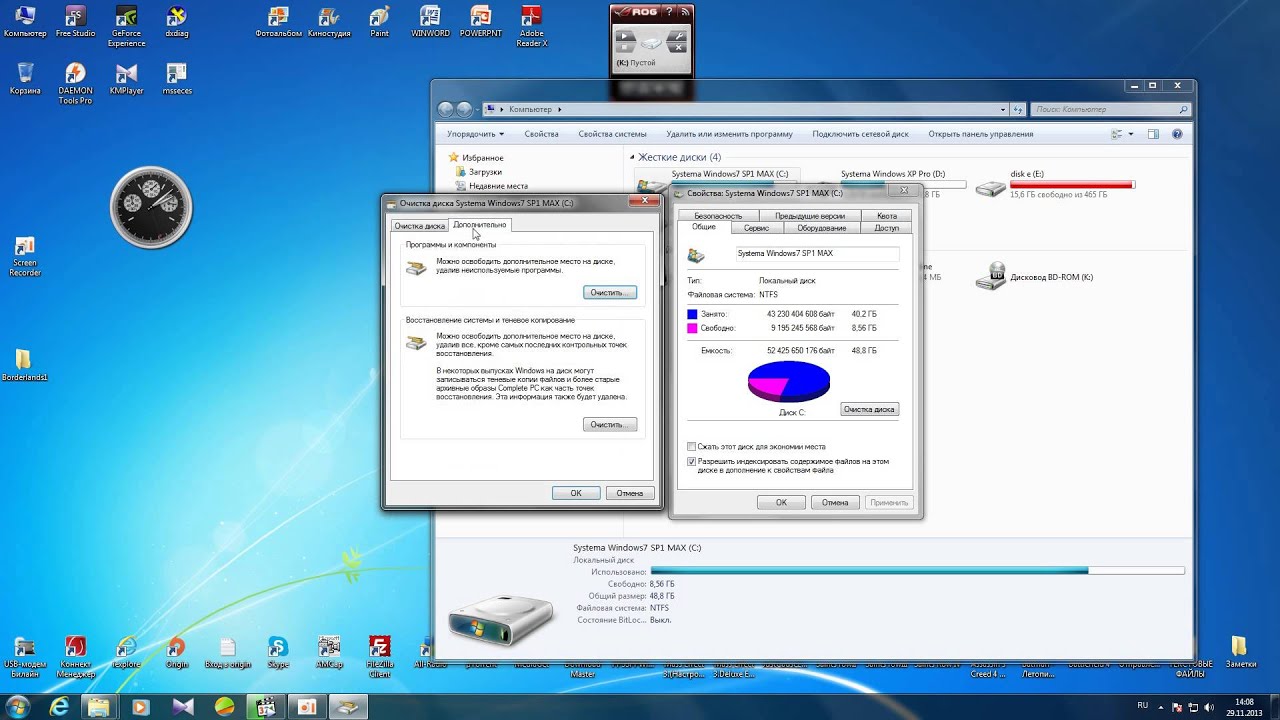Switch to the Предыдущие версии tab
Screen dimensions: 1280x720
pyautogui.click(x=810, y=216)
